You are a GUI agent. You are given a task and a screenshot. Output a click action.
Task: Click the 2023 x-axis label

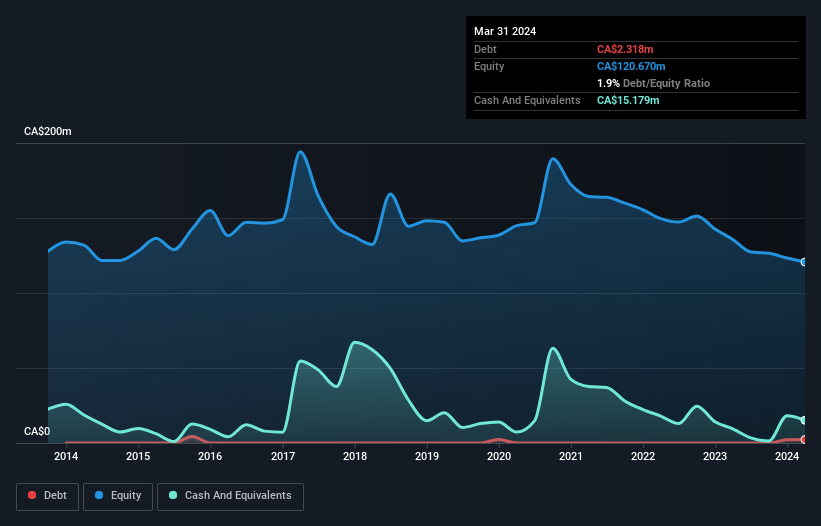(715, 456)
